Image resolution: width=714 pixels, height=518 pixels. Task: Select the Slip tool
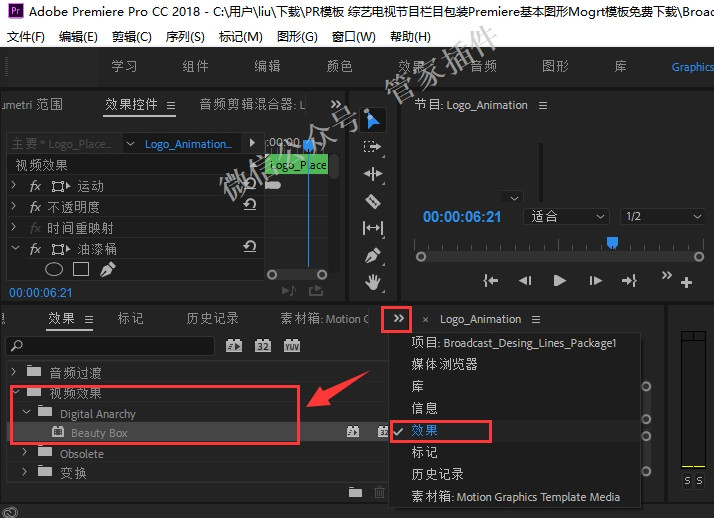(373, 228)
